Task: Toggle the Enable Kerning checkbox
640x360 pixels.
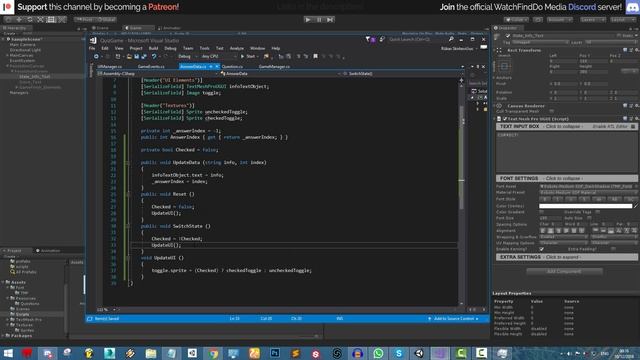Action: 542,249
